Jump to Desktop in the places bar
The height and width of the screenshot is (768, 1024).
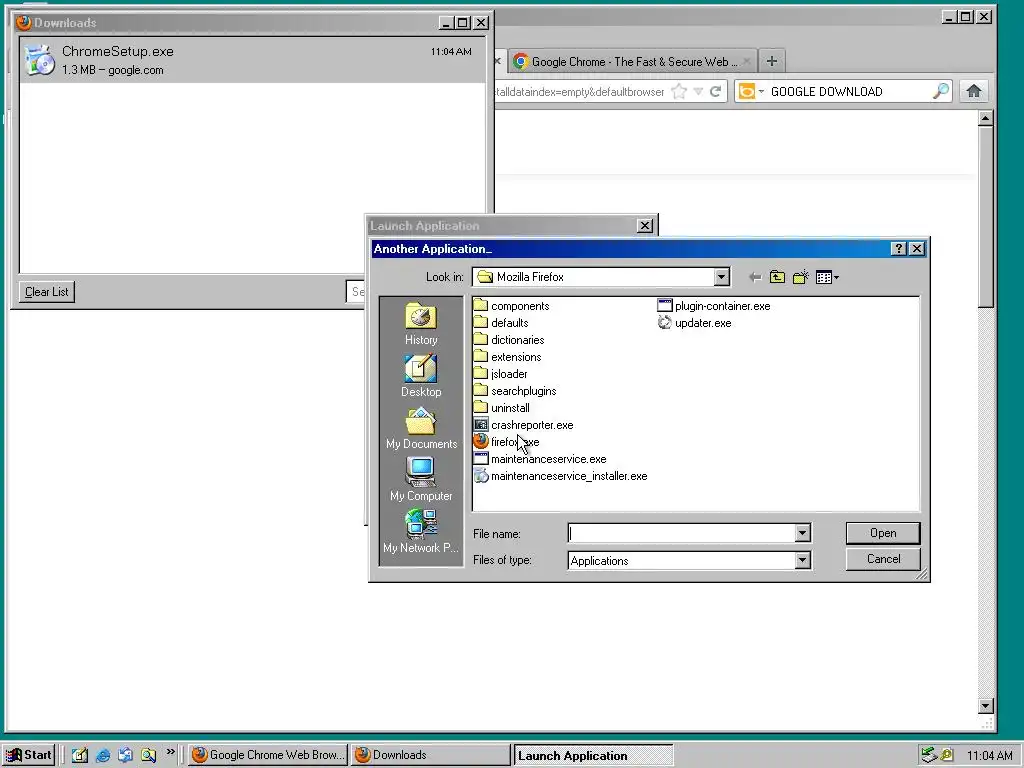point(421,376)
